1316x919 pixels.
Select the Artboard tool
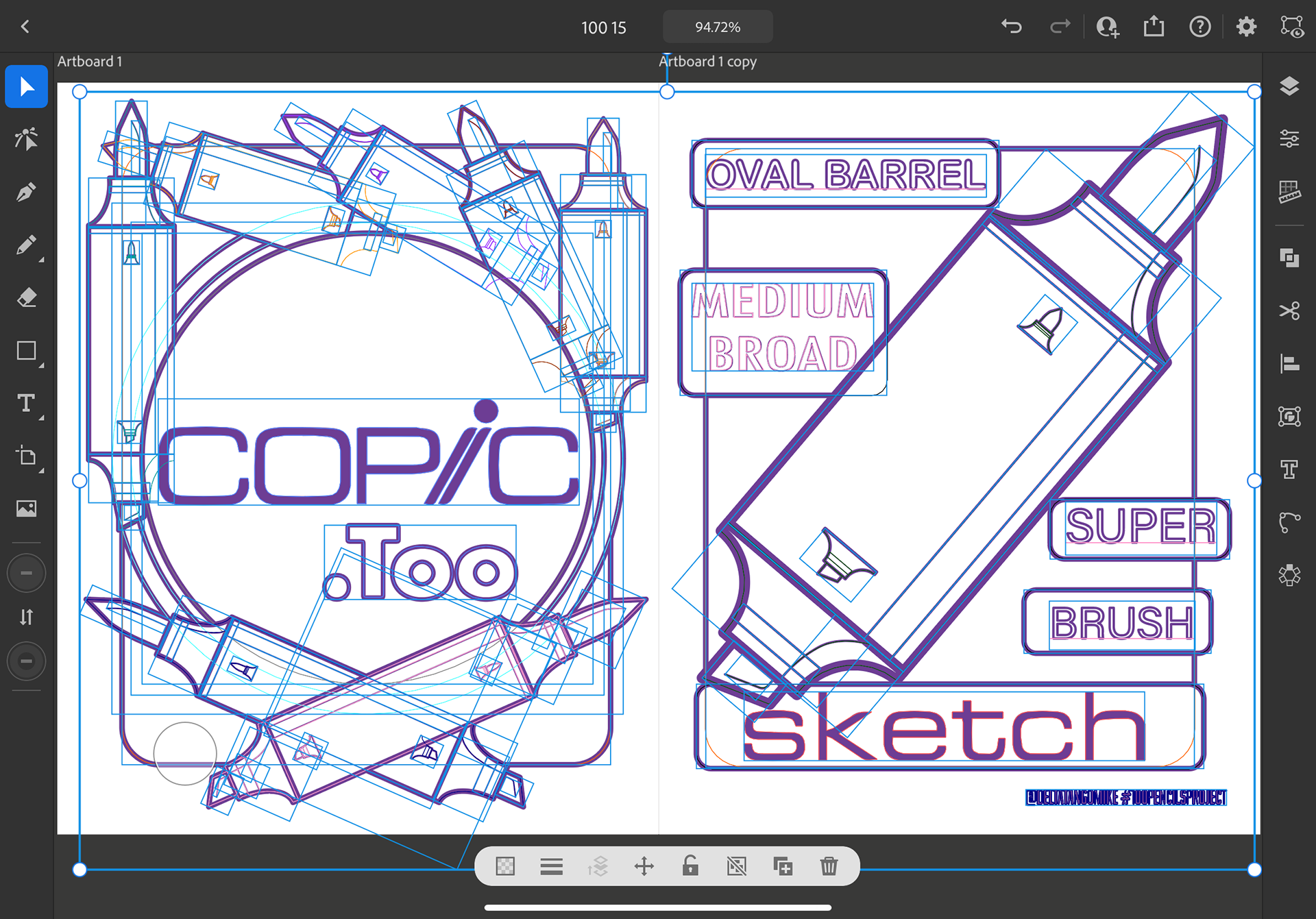26,456
